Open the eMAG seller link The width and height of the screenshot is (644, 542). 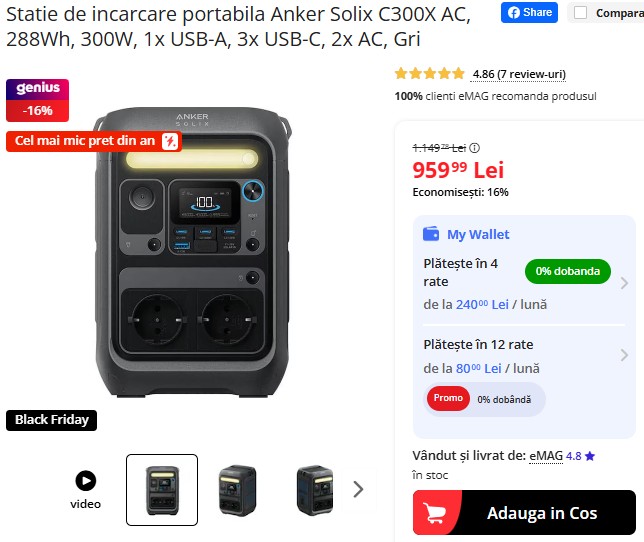[546, 456]
